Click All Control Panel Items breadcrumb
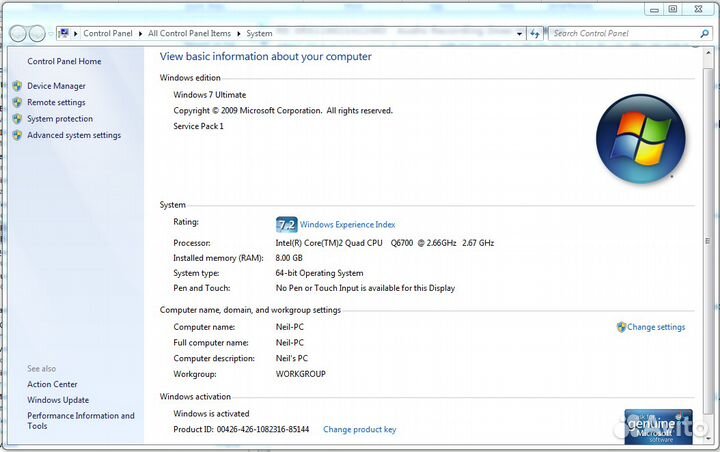 tap(189, 34)
